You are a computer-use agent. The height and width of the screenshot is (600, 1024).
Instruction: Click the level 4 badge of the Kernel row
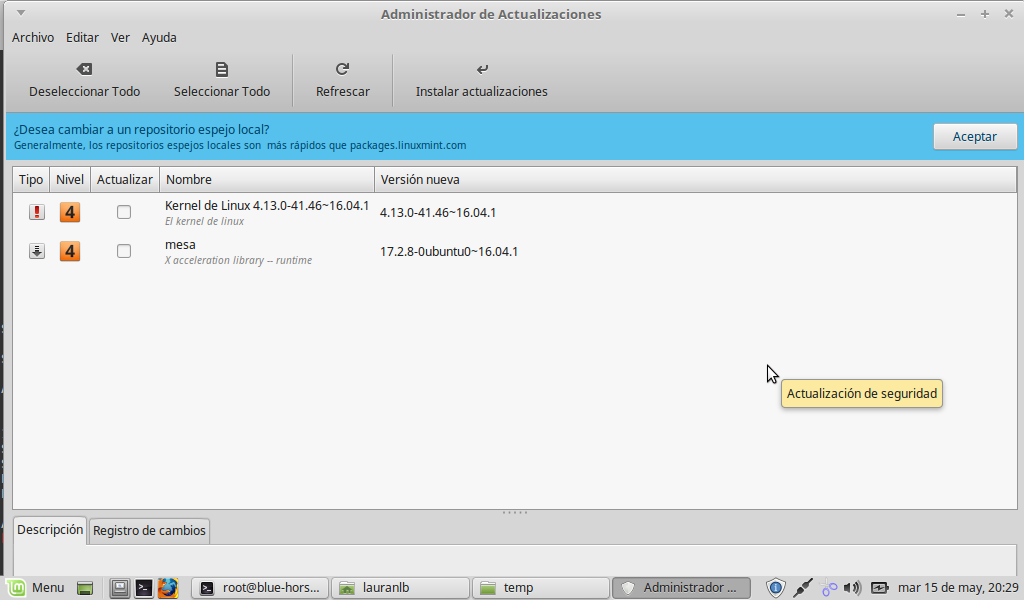[x=70, y=212]
